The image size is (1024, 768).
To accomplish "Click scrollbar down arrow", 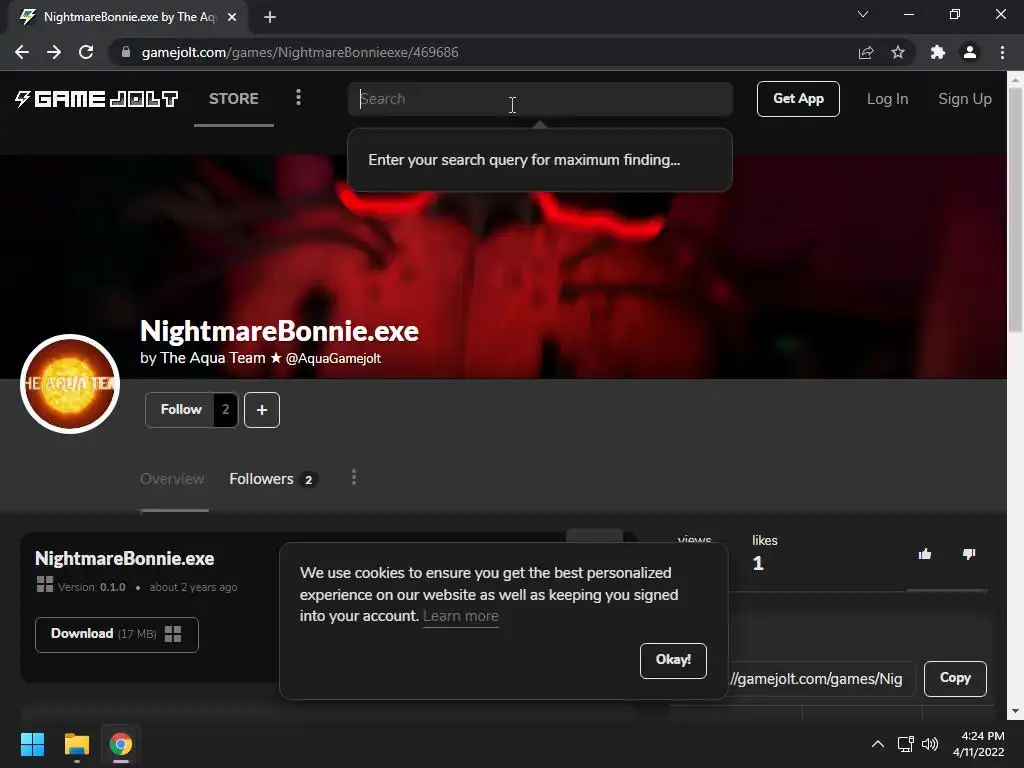I will [1015, 711].
